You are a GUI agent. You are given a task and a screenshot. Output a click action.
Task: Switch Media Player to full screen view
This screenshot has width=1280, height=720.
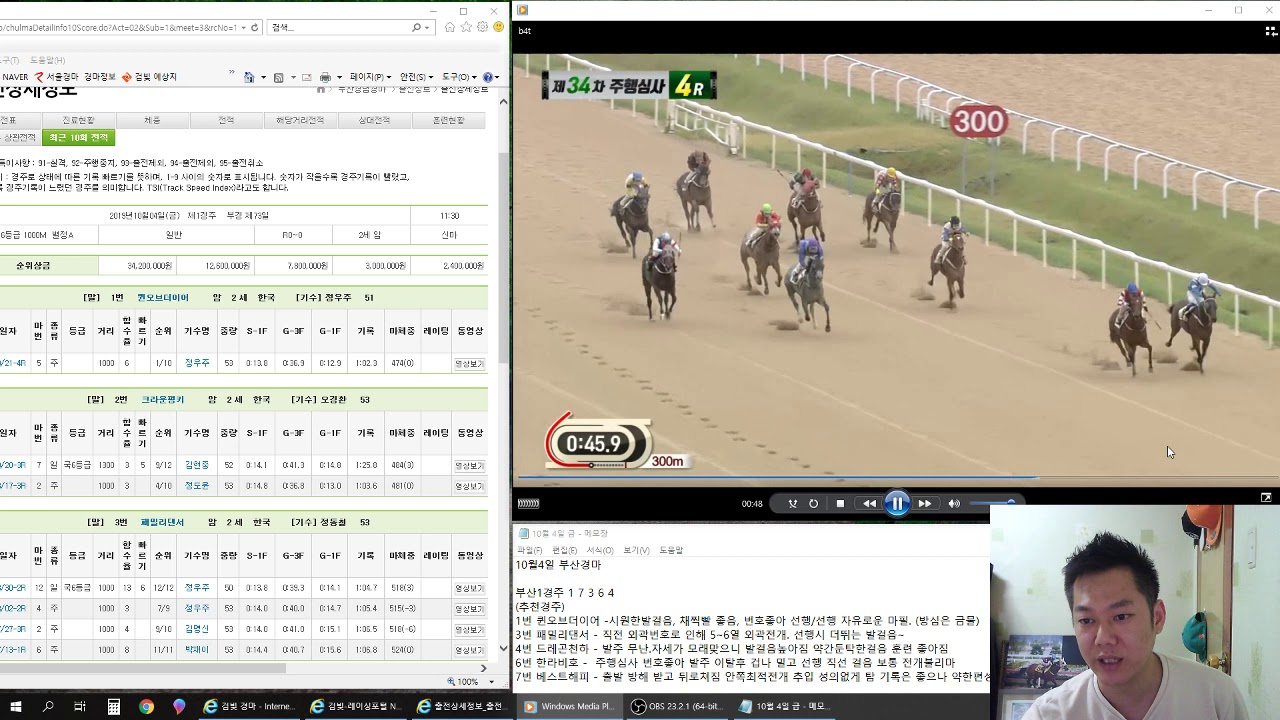pos(1266,497)
